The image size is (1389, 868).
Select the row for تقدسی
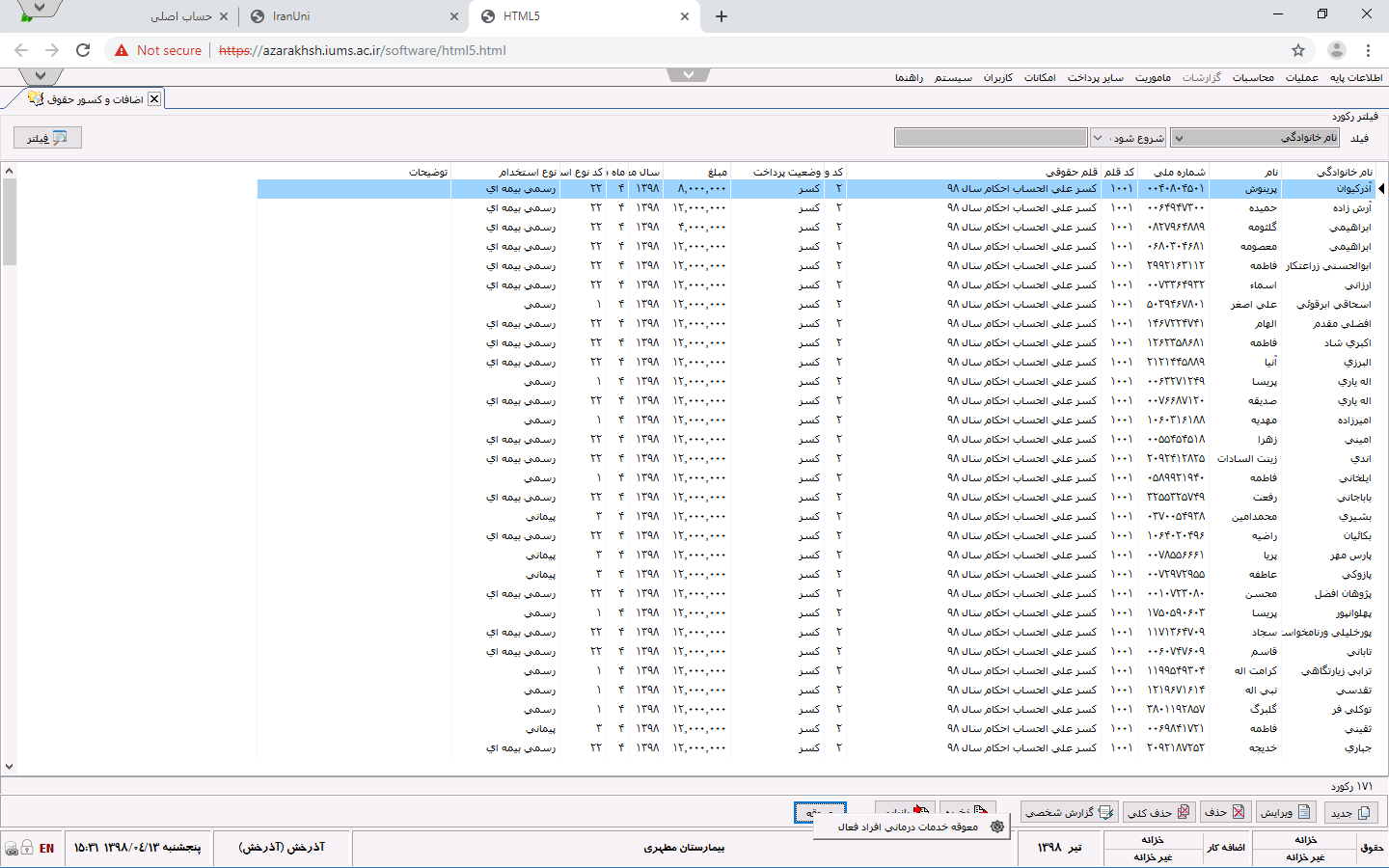click(x=818, y=690)
